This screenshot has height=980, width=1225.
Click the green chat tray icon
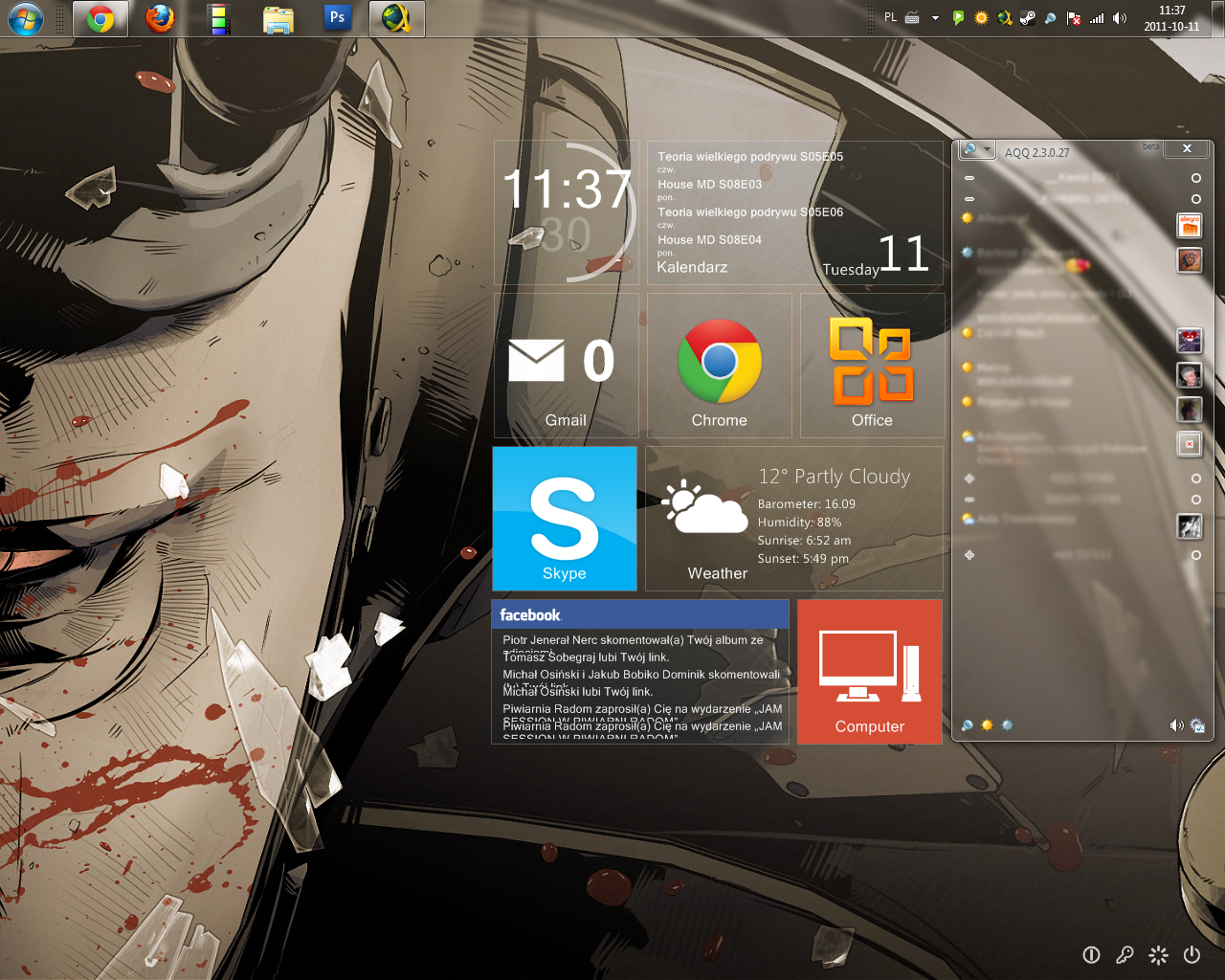(x=958, y=18)
